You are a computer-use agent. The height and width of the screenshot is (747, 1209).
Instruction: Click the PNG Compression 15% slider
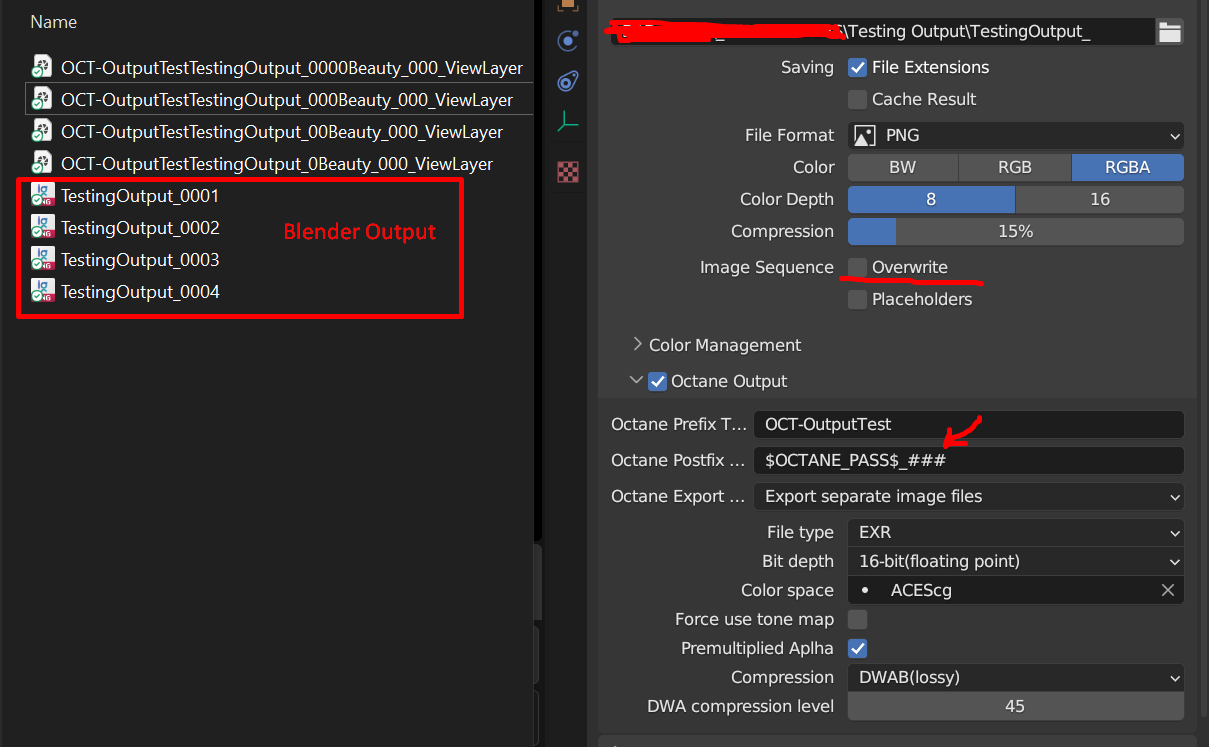click(x=1016, y=231)
